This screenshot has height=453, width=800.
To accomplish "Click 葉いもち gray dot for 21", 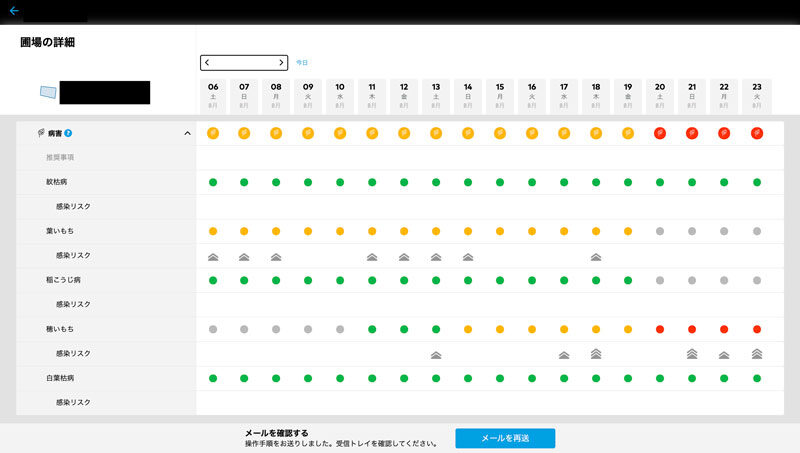I will pos(692,231).
